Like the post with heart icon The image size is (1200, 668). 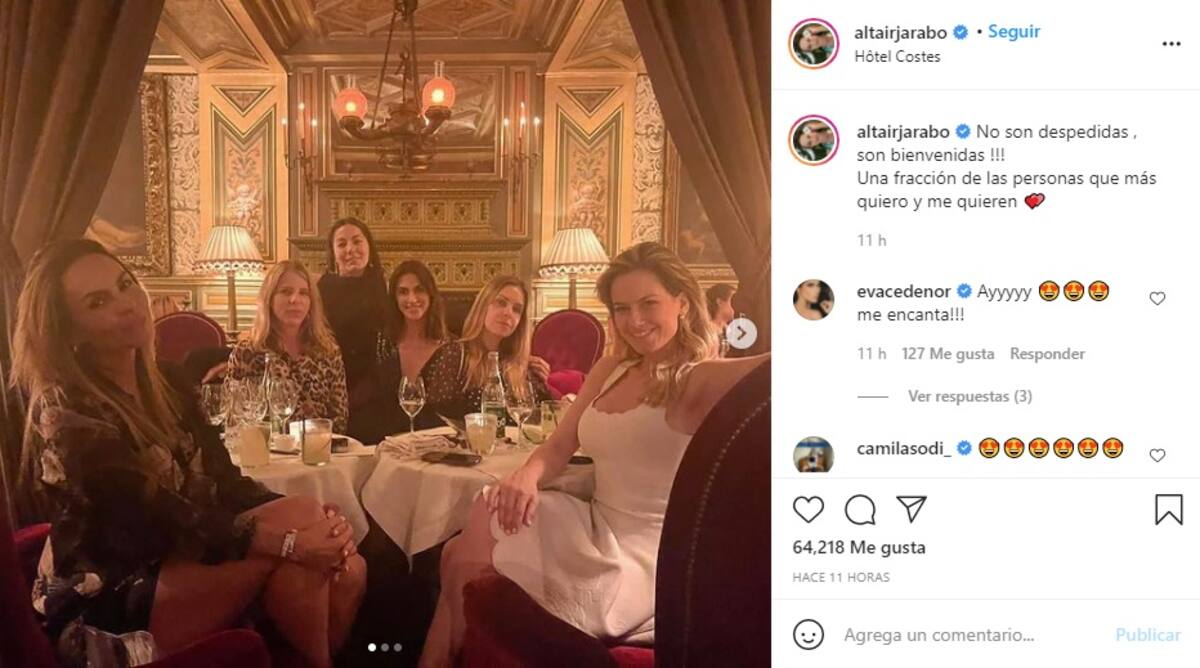pos(808,510)
